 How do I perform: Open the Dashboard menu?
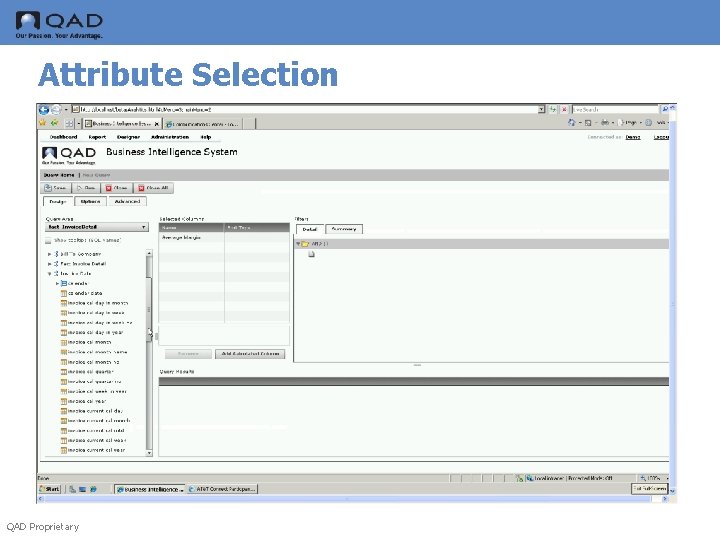coord(63,137)
